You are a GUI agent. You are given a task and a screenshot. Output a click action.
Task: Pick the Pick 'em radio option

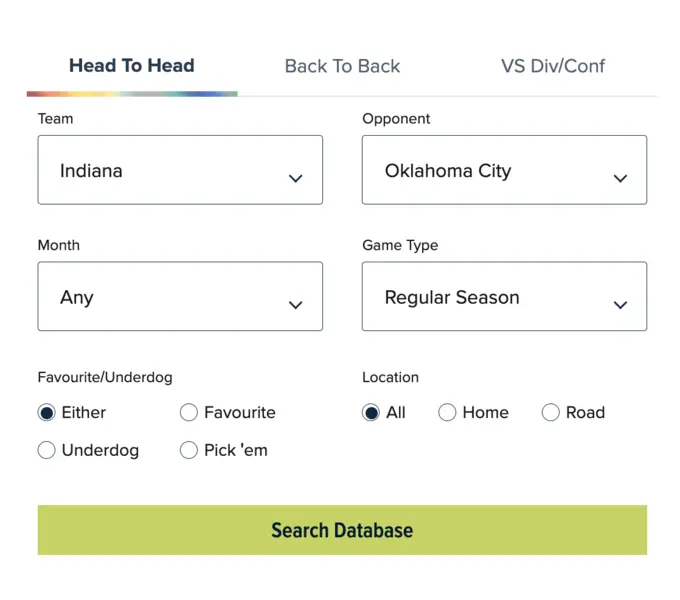click(189, 451)
